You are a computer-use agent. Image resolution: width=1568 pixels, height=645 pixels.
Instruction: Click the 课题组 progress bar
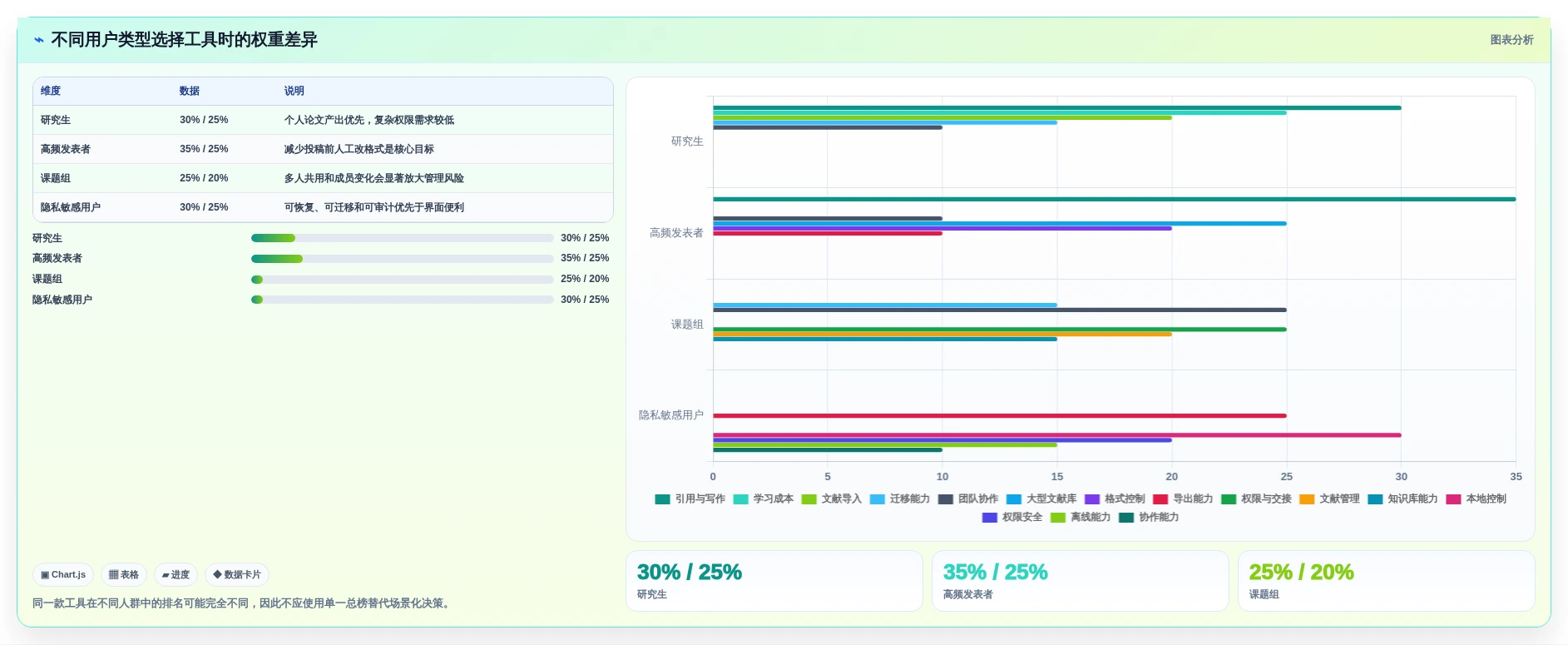click(x=403, y=280)
